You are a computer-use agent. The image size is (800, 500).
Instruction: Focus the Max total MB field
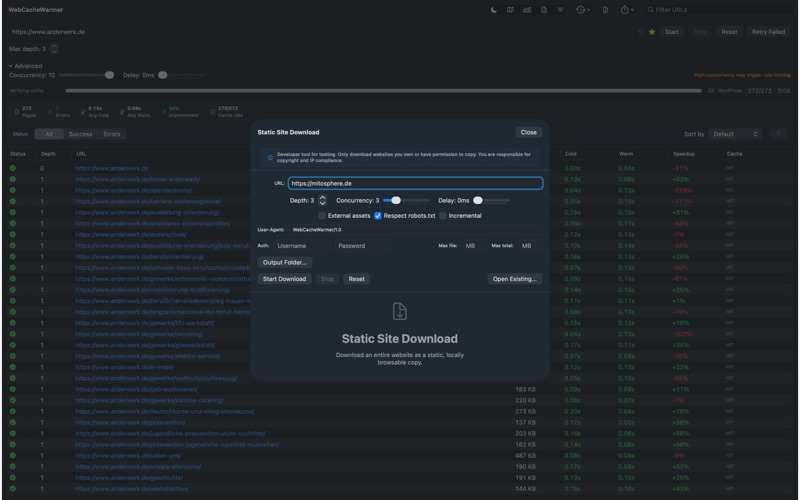click(530, 246)
